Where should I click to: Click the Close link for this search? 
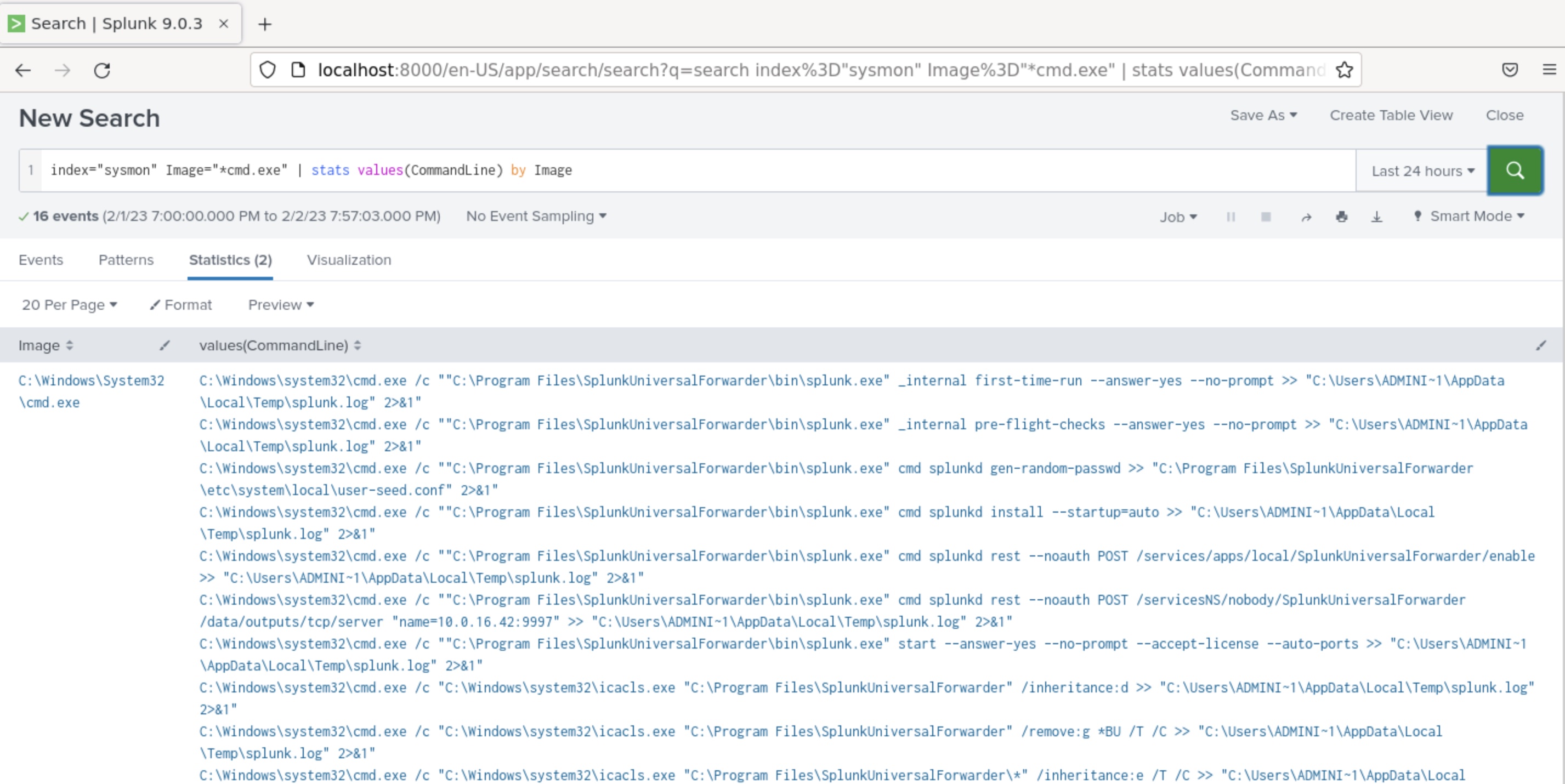pyautogui.click(x=1504, y=115)
